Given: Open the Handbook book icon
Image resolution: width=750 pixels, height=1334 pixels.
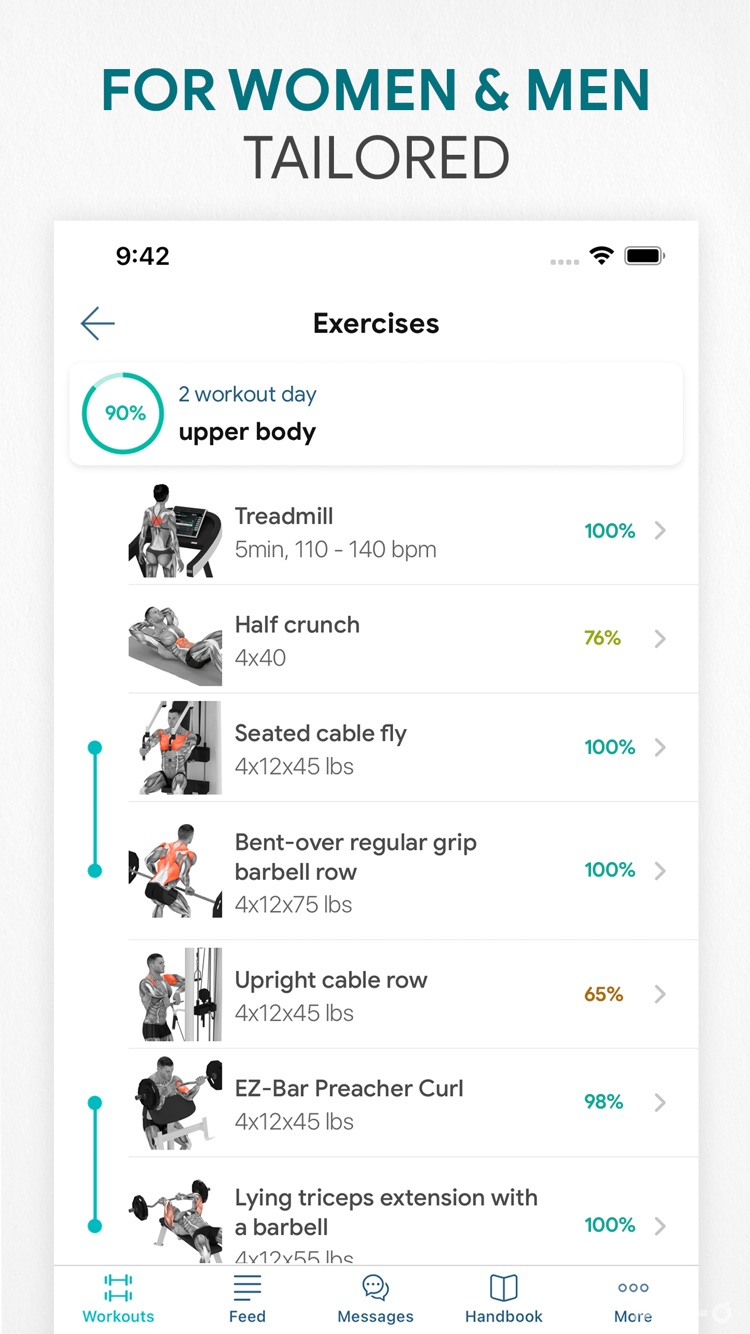Looking at the screenshot, I should tap(503, 1289).
